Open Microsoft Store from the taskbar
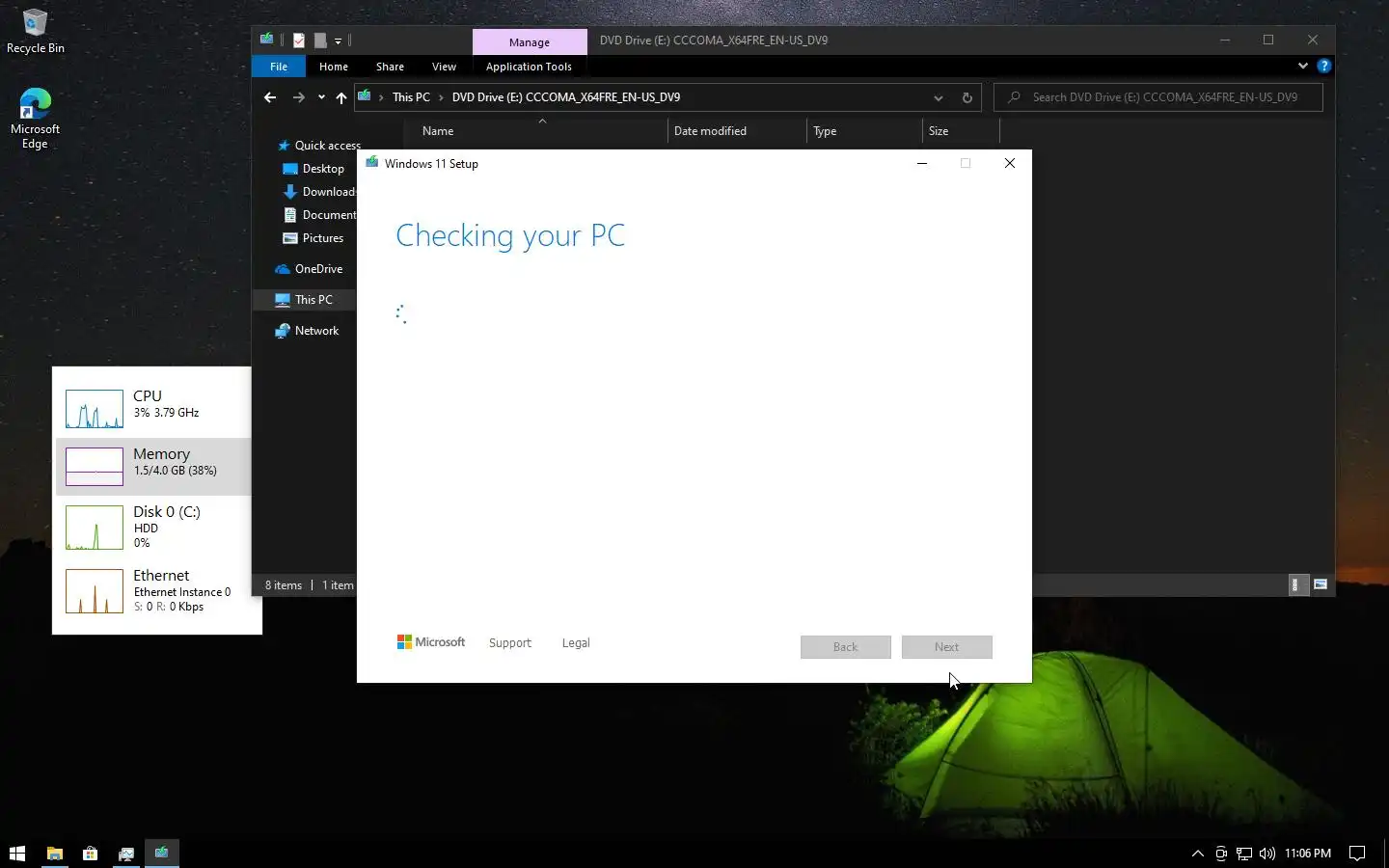1389x868 pixels. click(x=90, y=853)
